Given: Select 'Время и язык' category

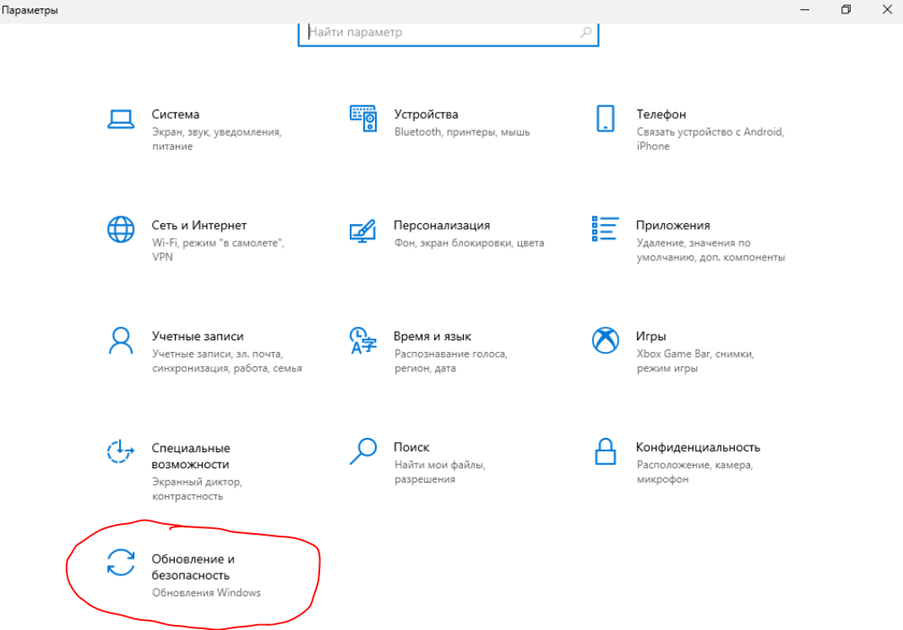Looking at the screenshot, I should coord(432,336).
